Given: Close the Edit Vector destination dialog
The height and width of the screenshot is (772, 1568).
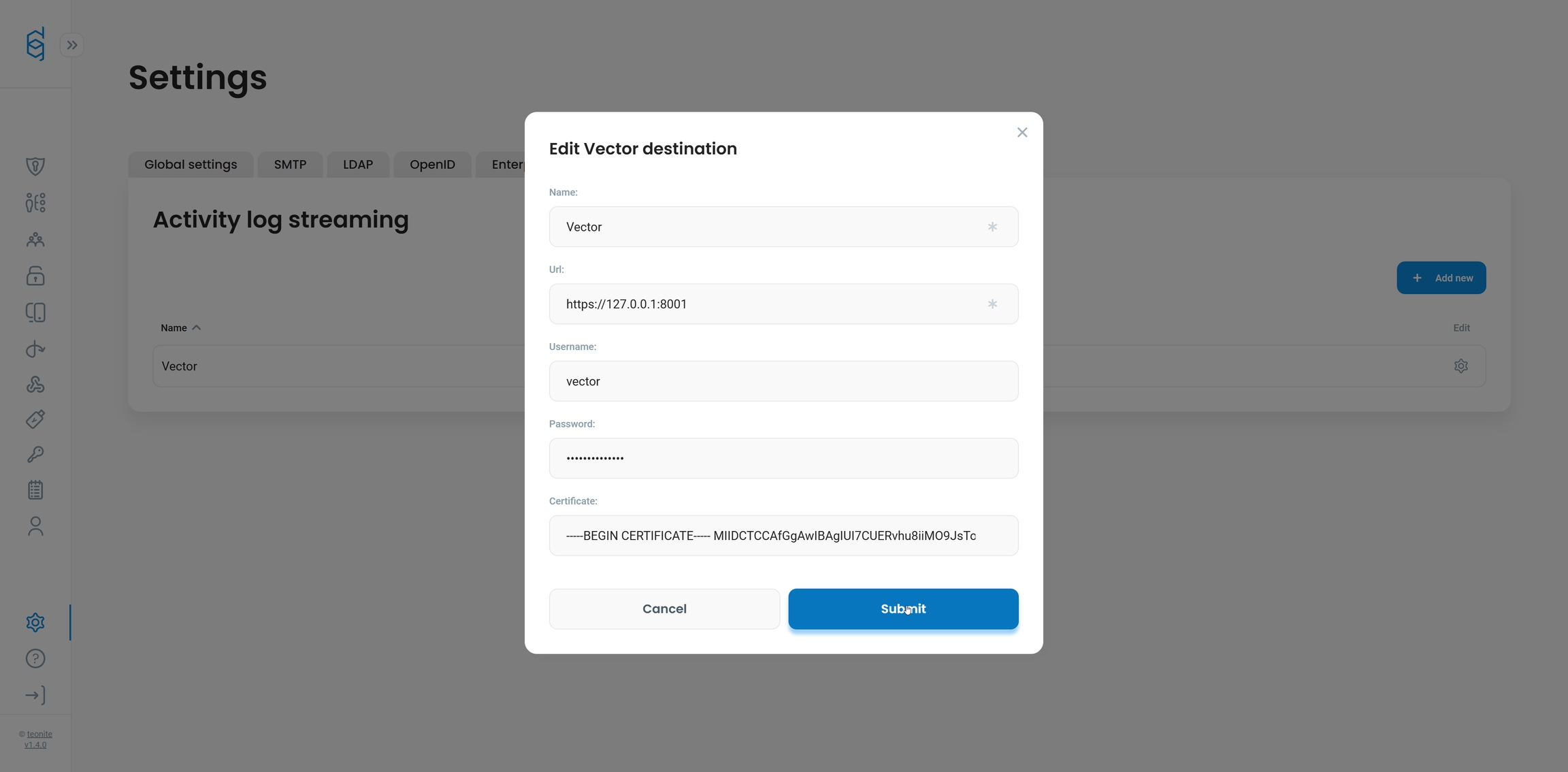Looking at the screenshot, I should pos(1022,132).
